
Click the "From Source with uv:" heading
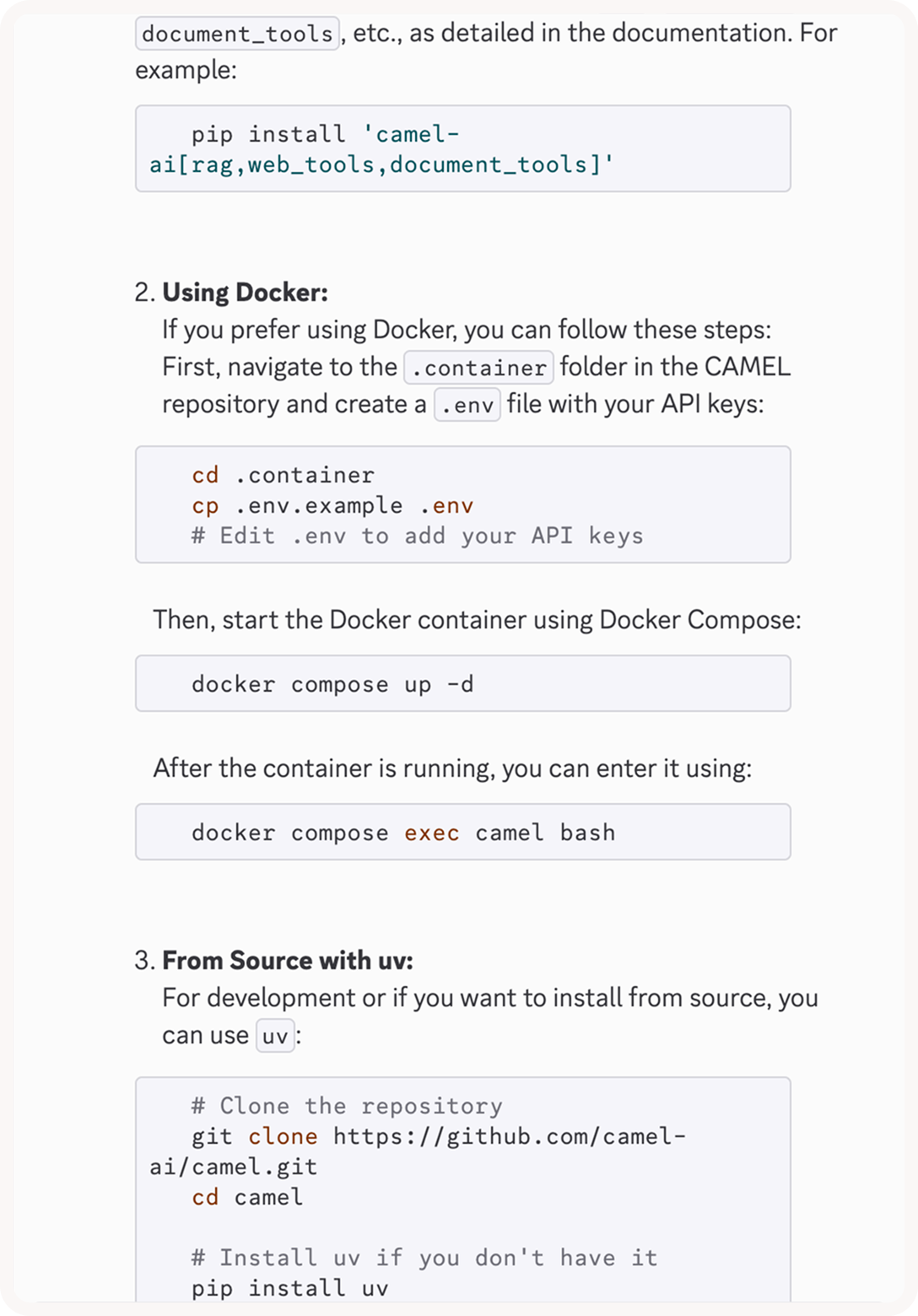(287, 960)
